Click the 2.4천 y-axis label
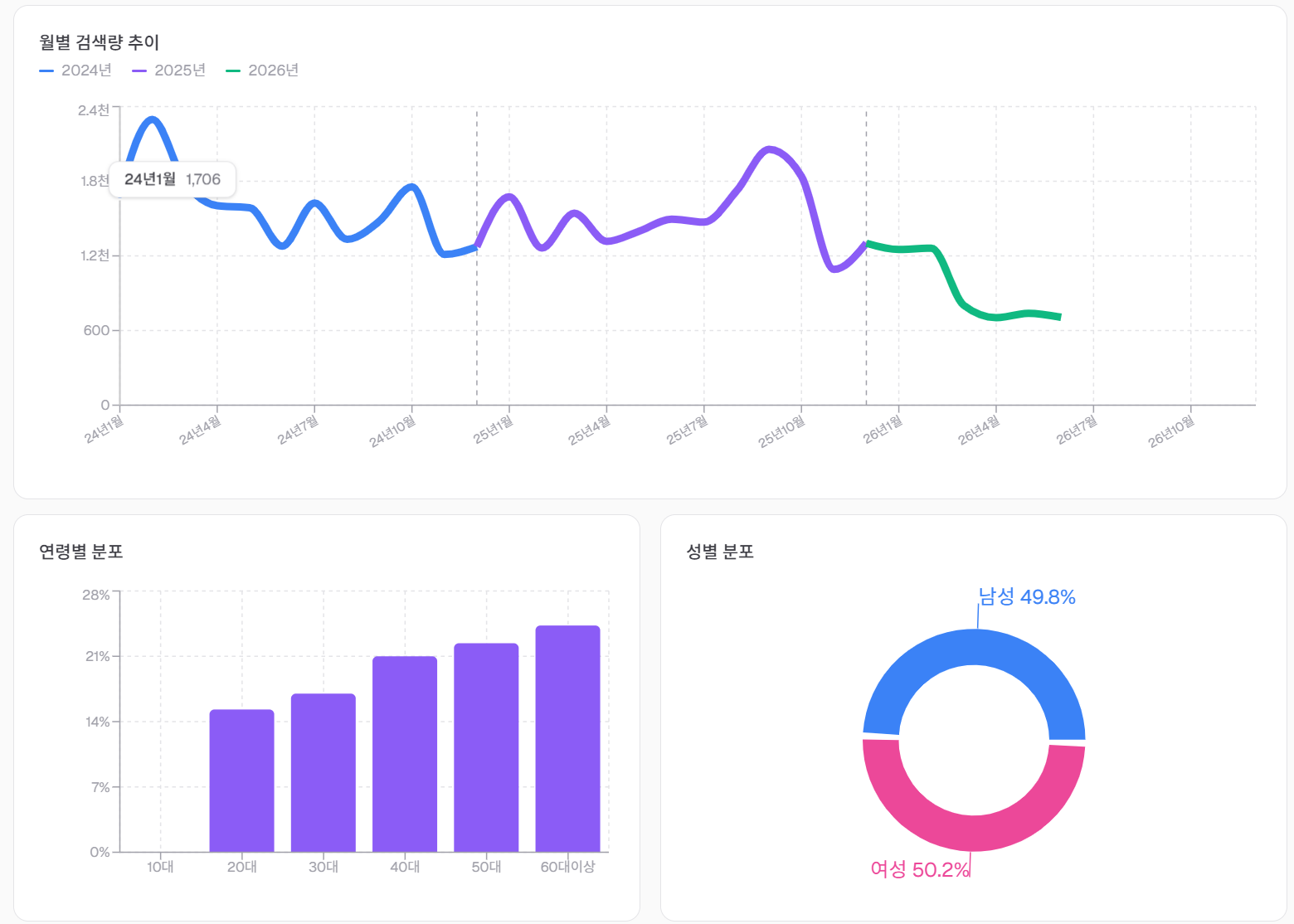Viewport: 1294px width, 924px height. tap(94, 110)
